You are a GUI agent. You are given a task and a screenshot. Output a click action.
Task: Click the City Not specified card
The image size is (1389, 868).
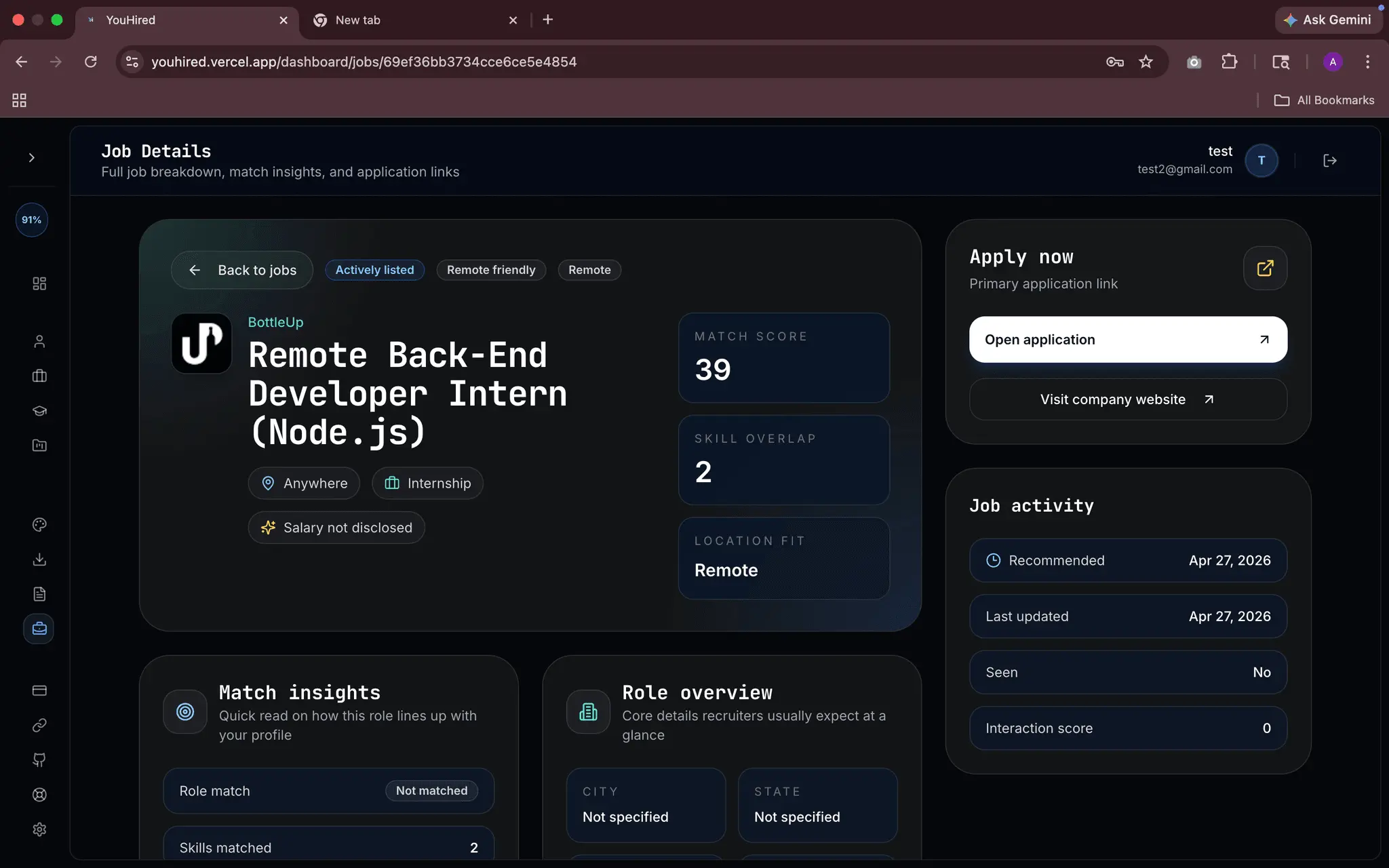[646, 805]
